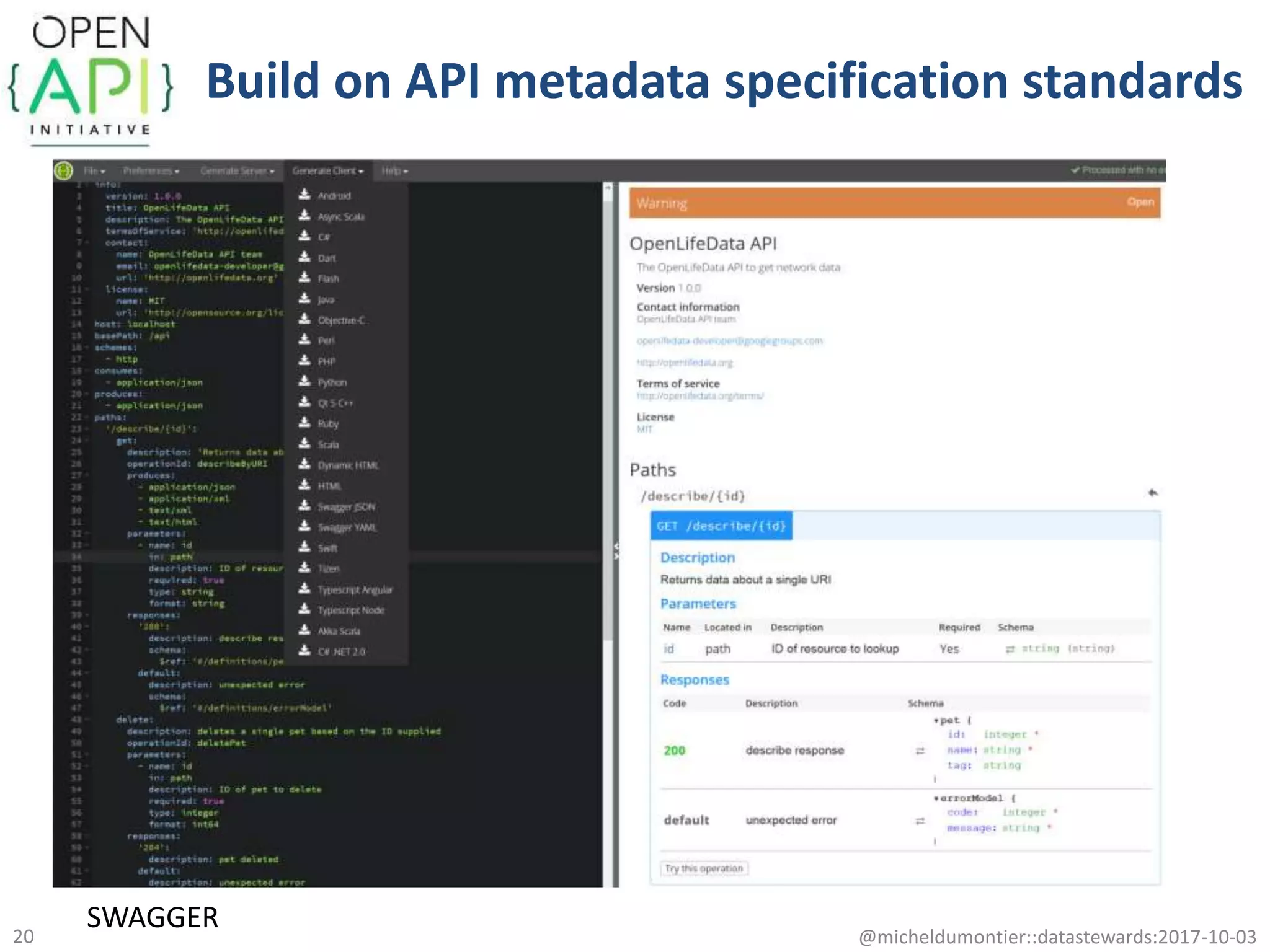
Task: Collapse the pet schema triangle
Action: pyautogui.click(x=936, y=720)
